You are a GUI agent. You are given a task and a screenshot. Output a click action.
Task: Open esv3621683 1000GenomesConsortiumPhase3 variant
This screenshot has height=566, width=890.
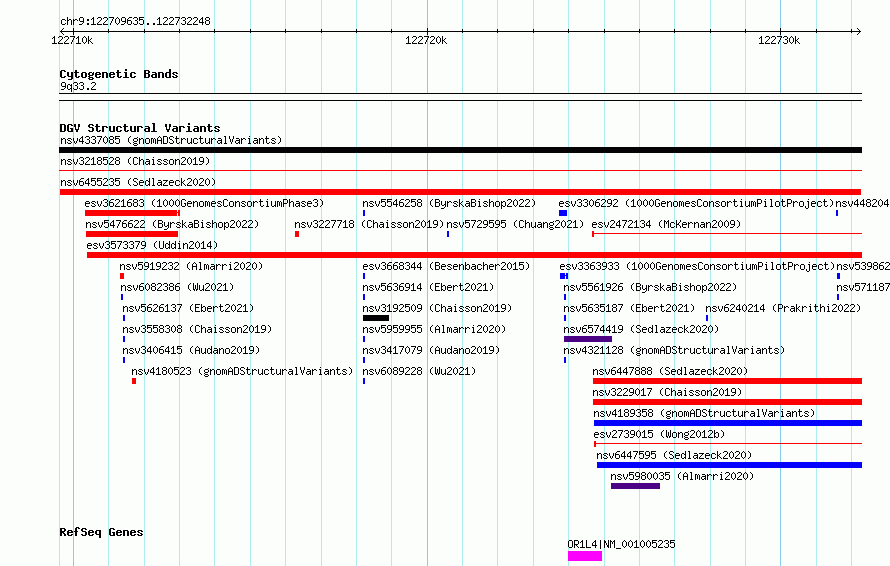coord(204,203)
